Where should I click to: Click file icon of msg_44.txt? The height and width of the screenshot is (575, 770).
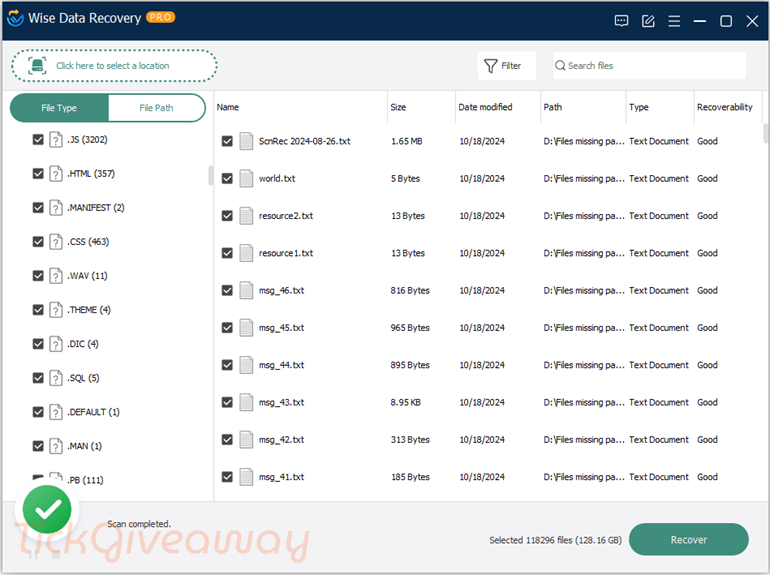pos(246,365)
